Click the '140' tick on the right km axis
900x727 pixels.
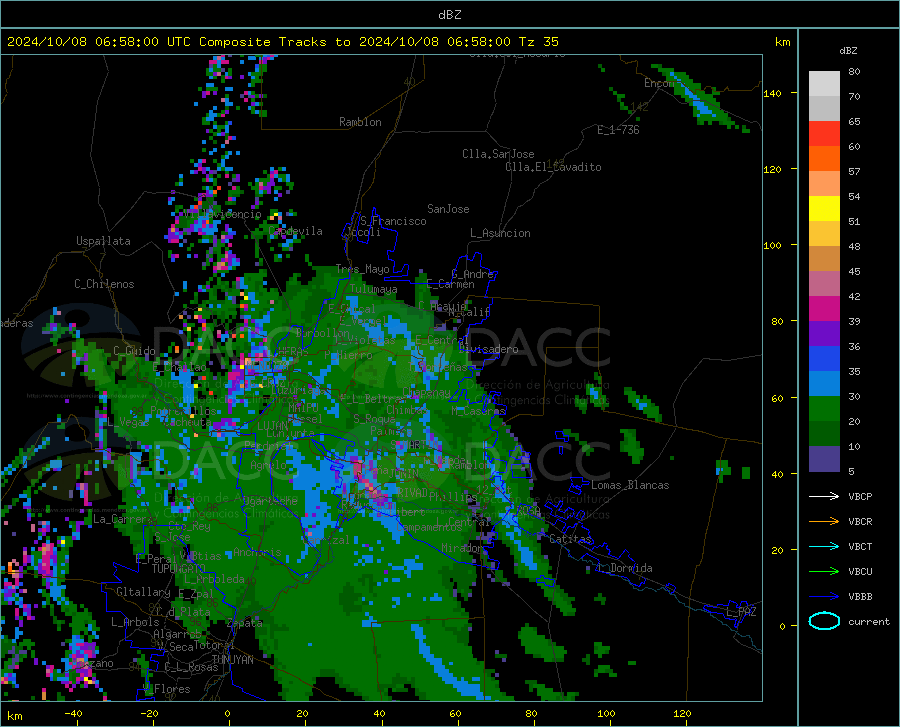772,93
